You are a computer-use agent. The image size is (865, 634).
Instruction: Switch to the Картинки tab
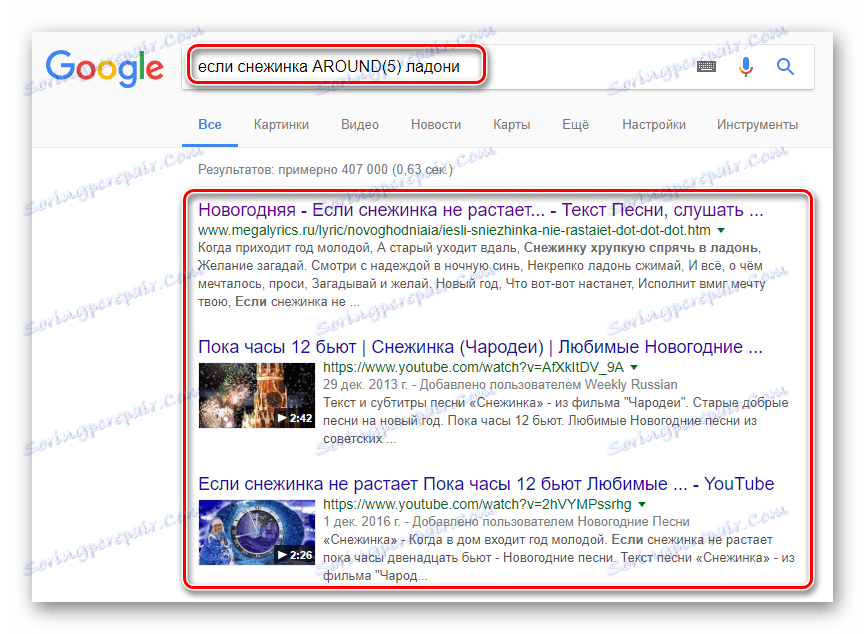point(281,125)
